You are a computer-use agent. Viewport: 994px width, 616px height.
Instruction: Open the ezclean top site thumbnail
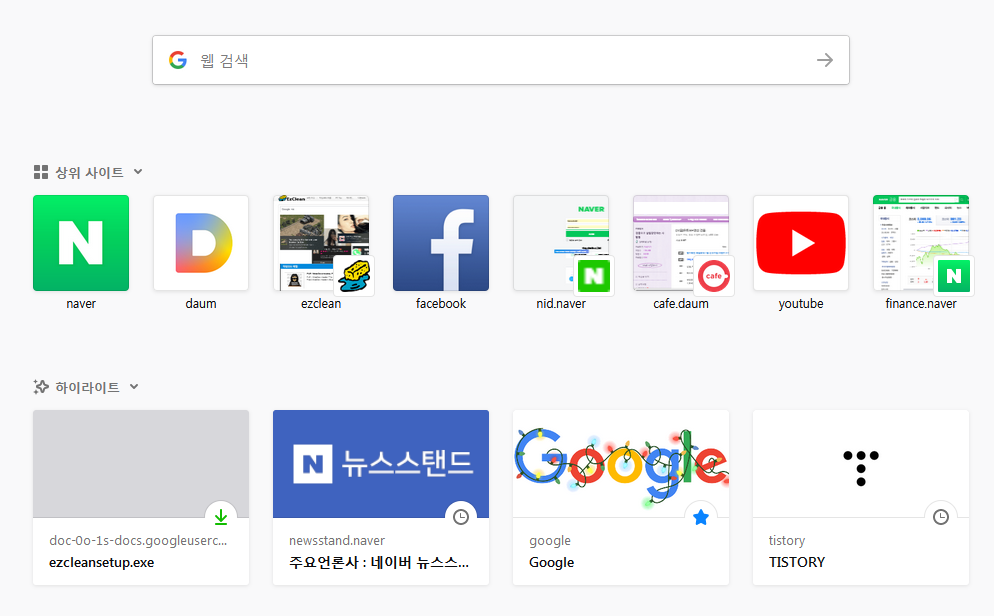pyautogui.click(x=321, y=243)
